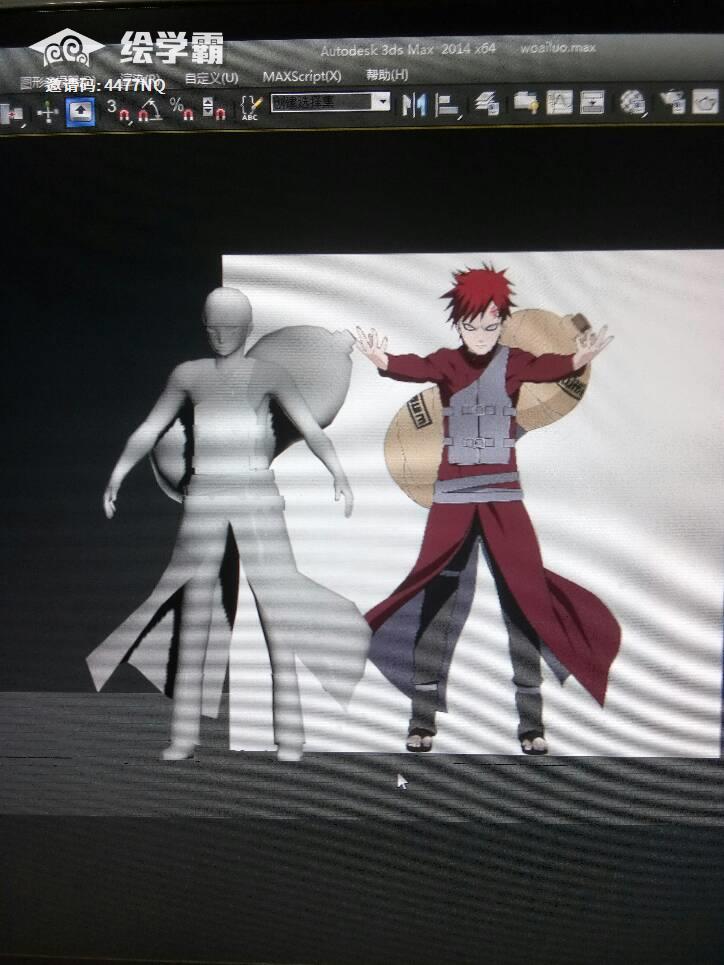Open the Schematic View

click(592, 102)
